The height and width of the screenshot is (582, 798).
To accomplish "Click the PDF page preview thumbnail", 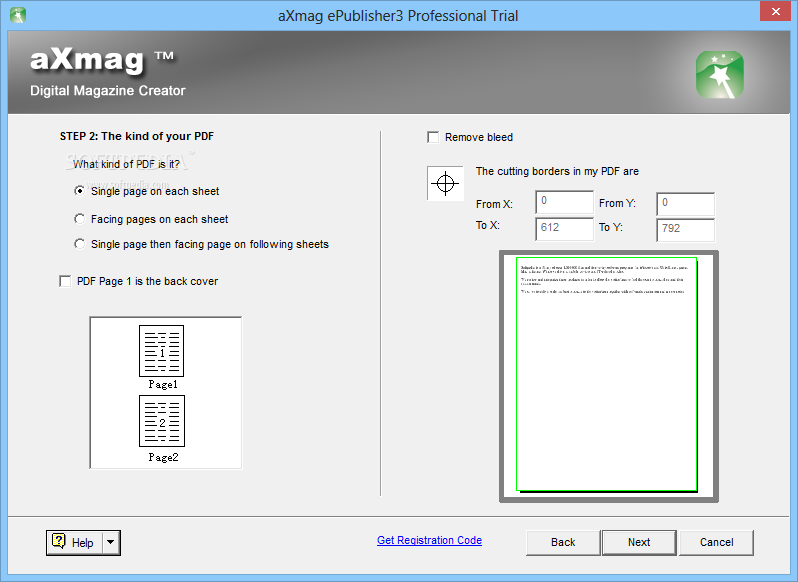I will click(x=609, y=376).
